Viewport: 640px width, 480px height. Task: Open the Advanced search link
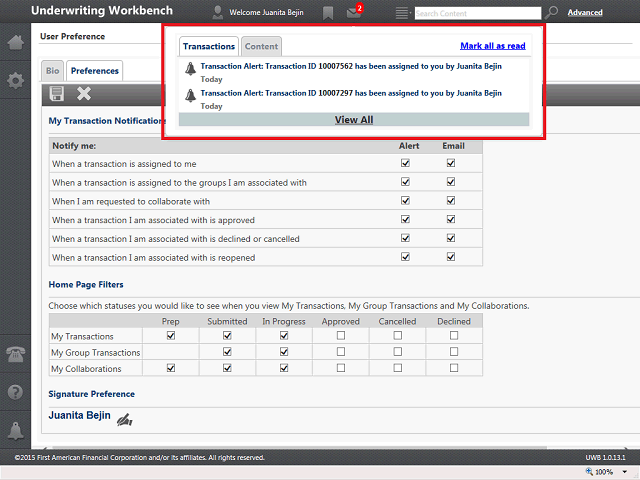585,13
